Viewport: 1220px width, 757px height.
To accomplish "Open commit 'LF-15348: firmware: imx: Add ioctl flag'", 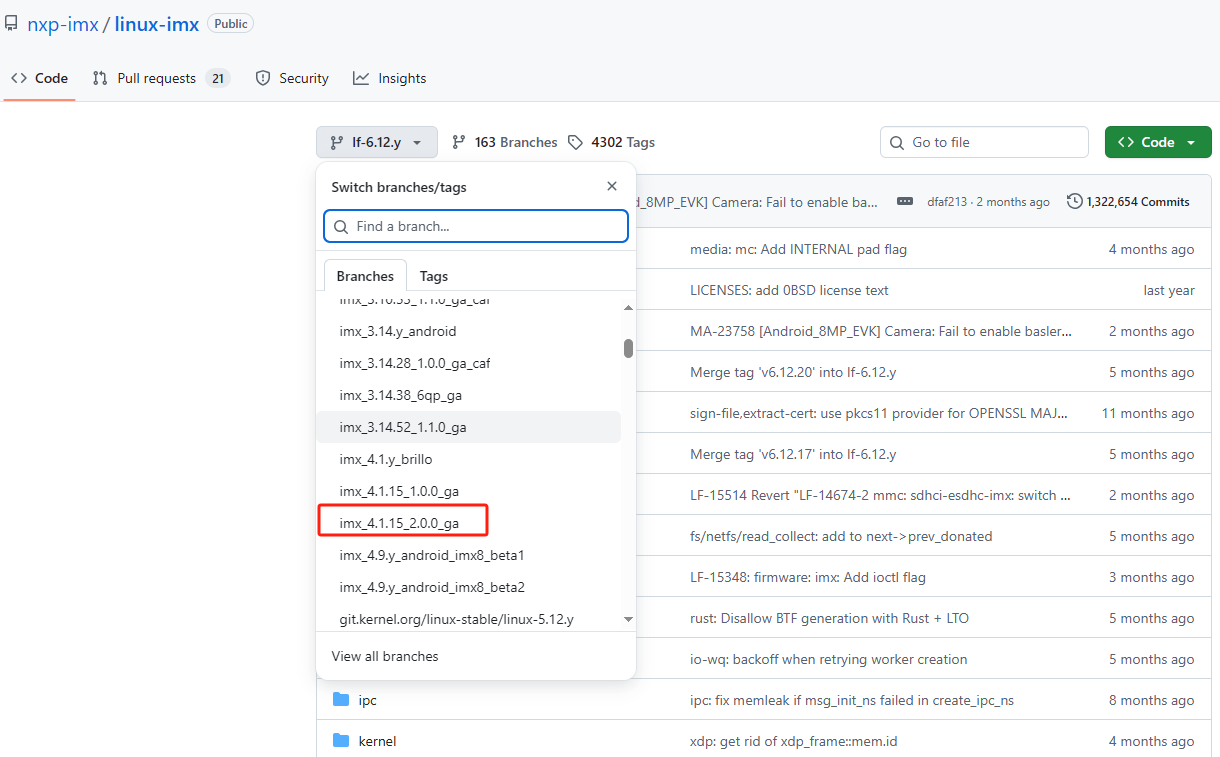I will [x=808, y=577].
